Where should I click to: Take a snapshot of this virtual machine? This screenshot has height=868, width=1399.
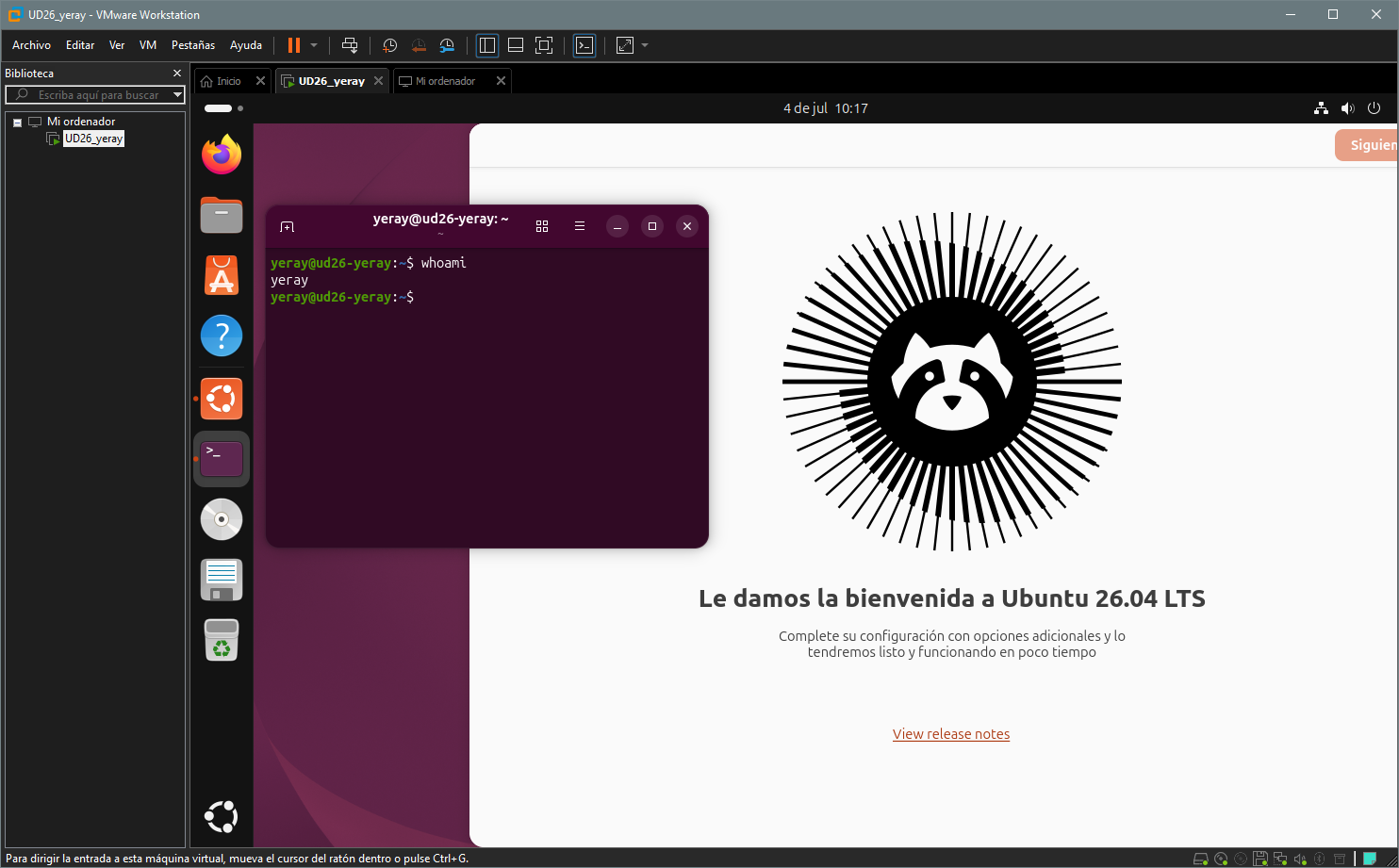click(389, 45)
